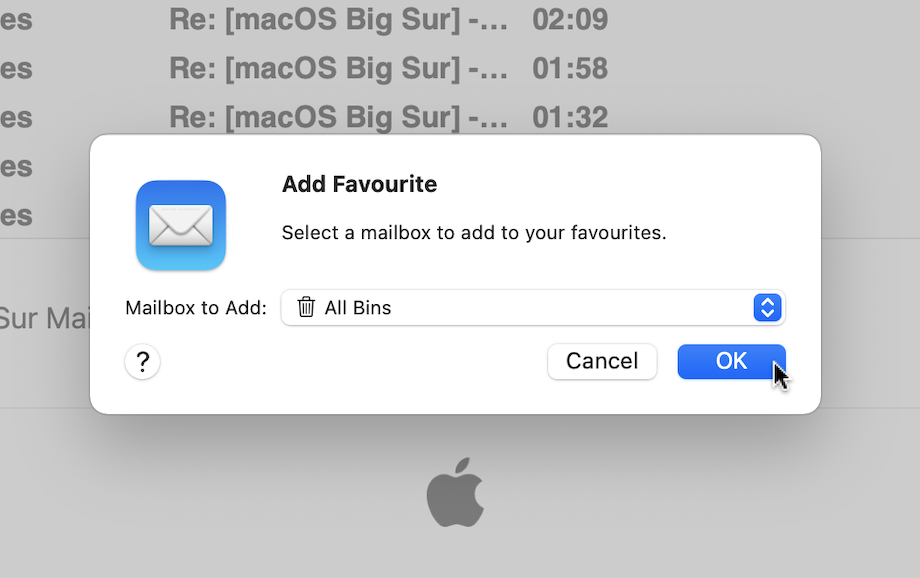920x578 pixels.
Task: Click the 'Mailbox to Add:' label
Action: (196, 308)
